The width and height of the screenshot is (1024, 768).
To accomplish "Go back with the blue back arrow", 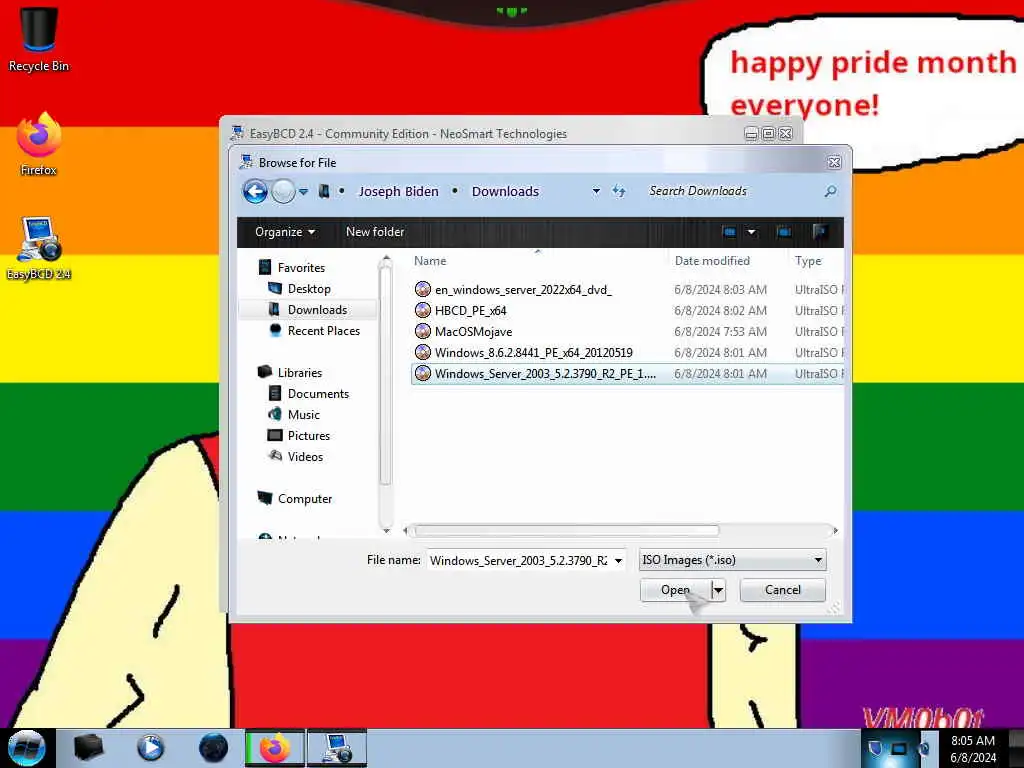I will tap(255, 191).
